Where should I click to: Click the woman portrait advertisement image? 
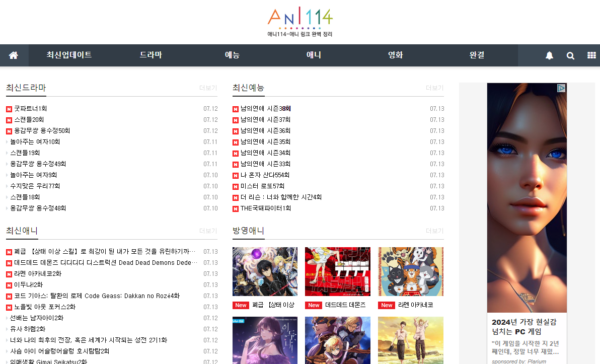click(x=527, y=198)
